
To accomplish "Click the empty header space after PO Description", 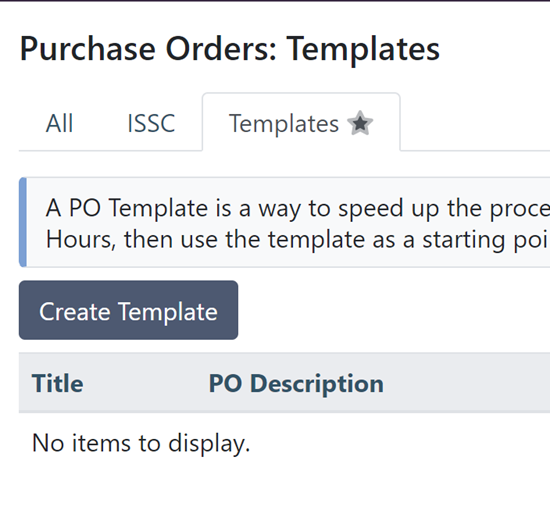I will click(x=467, y=383).
